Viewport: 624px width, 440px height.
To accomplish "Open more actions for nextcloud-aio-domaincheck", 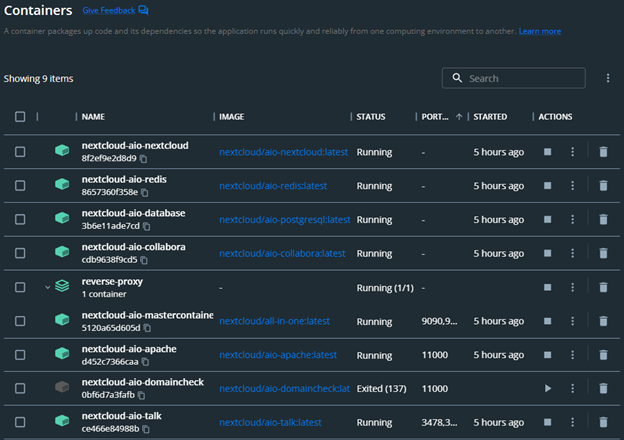I will pyautogui.click(x=572, y=388).
